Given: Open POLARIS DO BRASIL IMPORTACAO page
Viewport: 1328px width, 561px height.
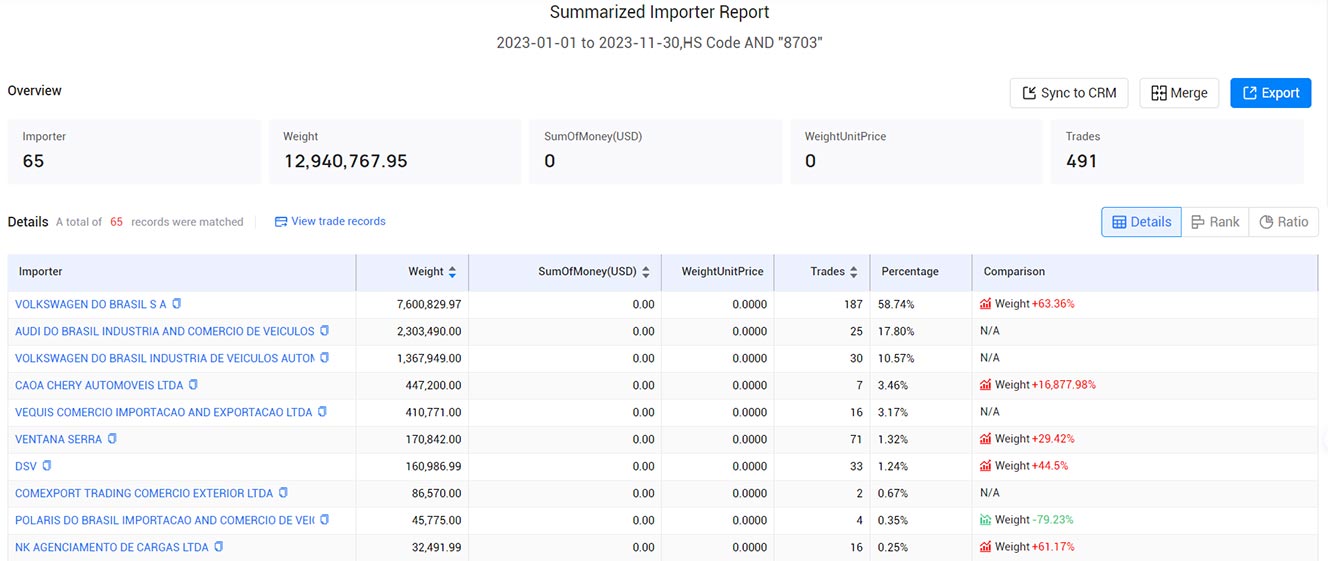Looking at the screenshot, I should point(165,520).
